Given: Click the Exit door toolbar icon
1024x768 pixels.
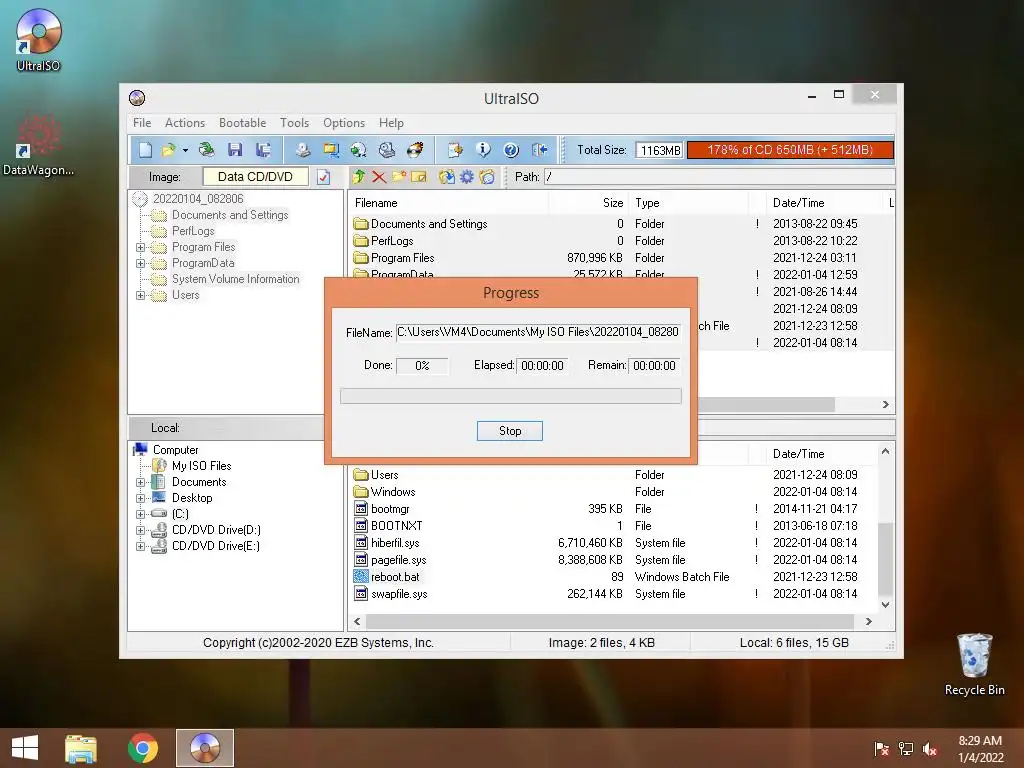Looking at the screenshot, I should [539, 150].
